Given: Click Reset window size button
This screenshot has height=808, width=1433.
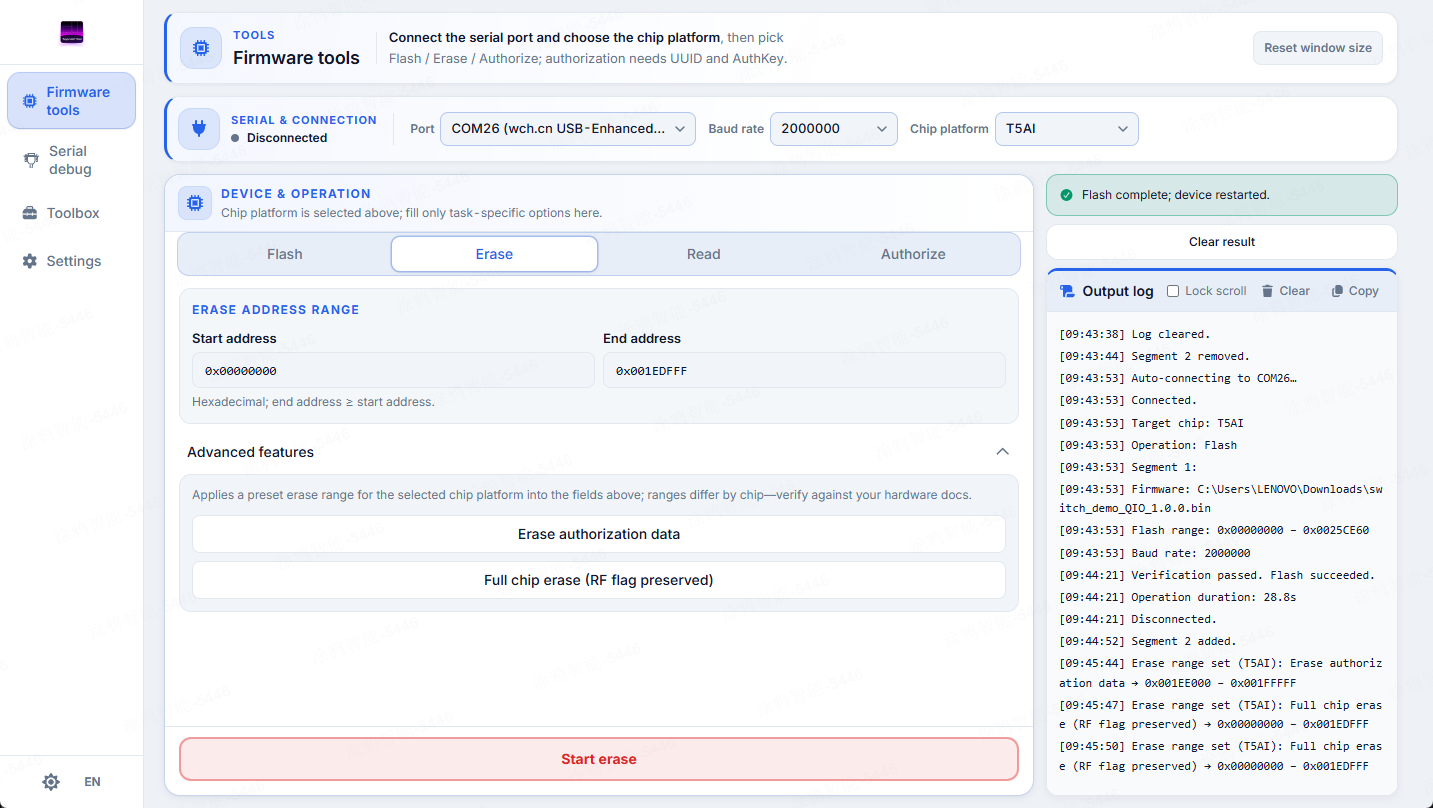Looking at the screenshot, I should [x=1318, y=48].
